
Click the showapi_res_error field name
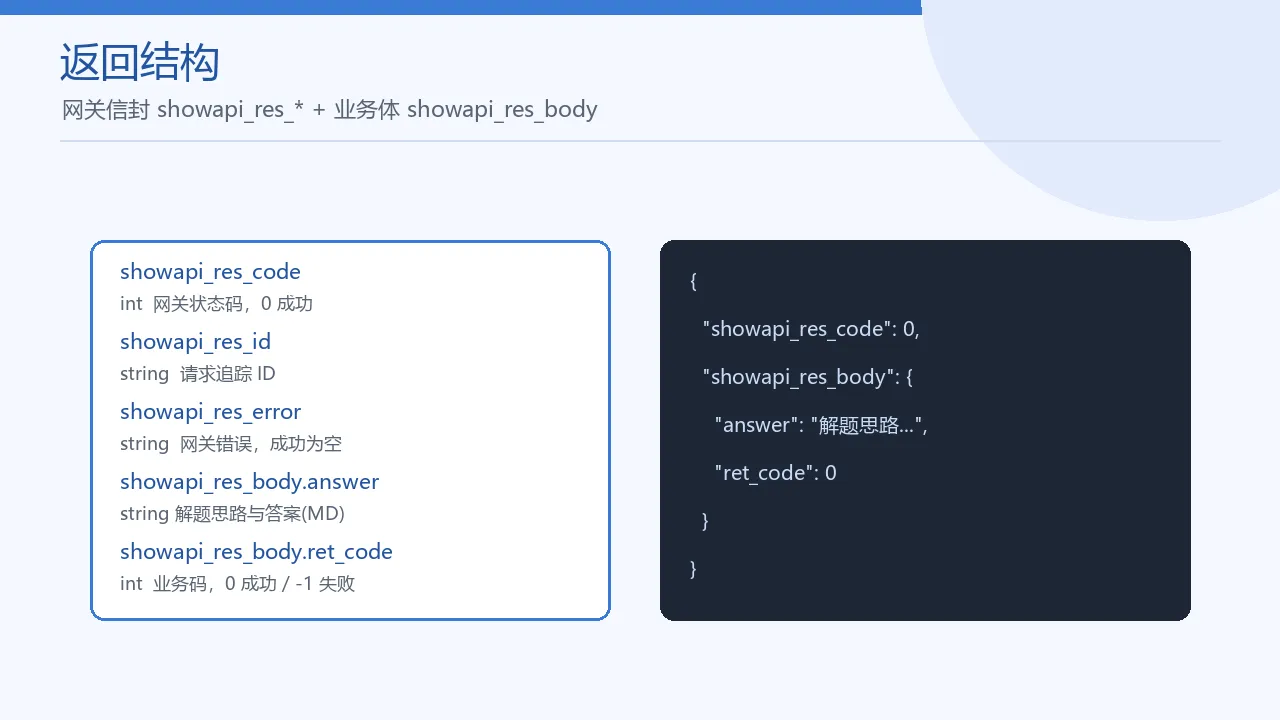click(210, 412)
